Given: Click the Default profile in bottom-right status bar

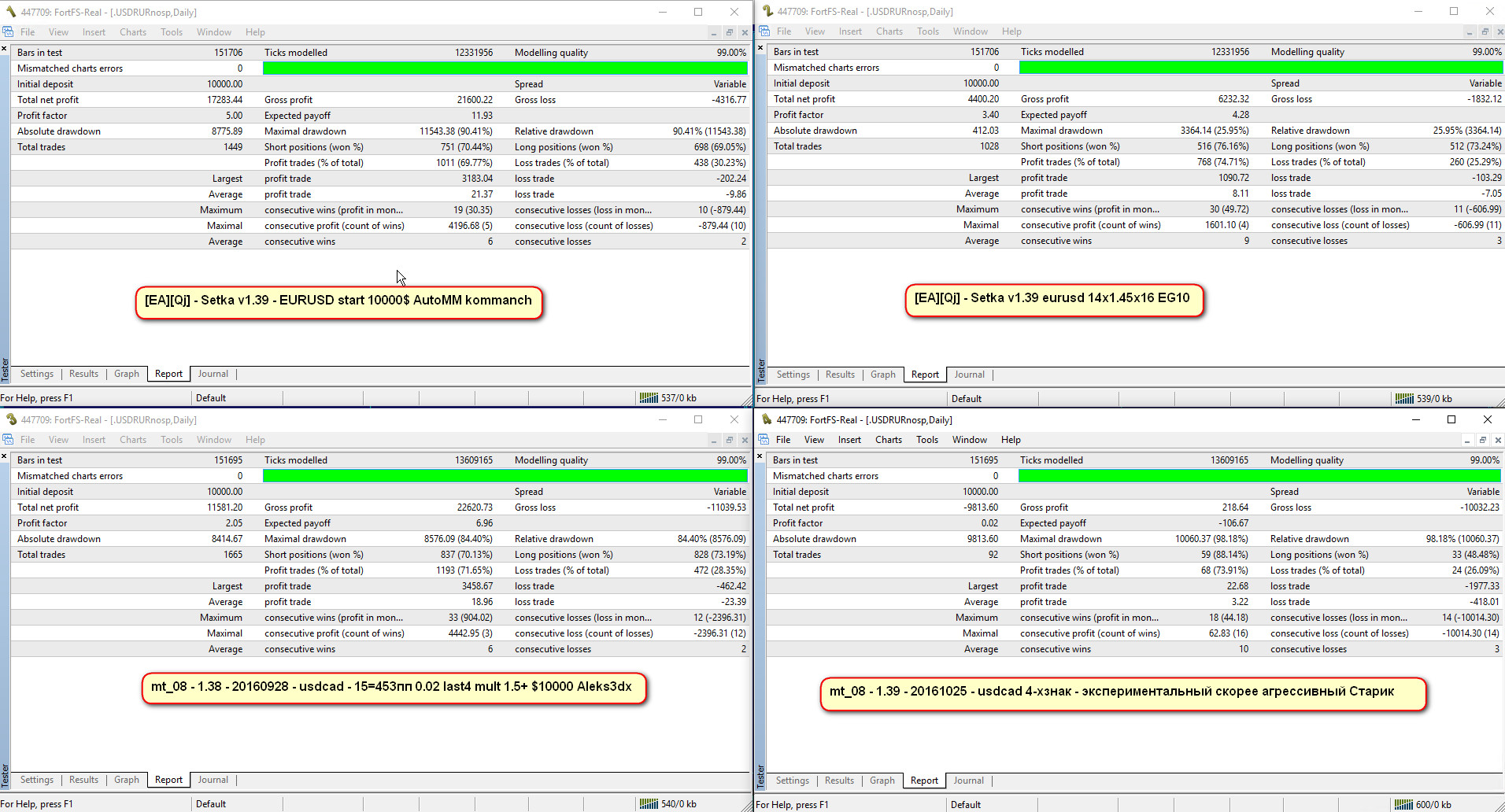Looking at the screenshot, I should 966,805.
